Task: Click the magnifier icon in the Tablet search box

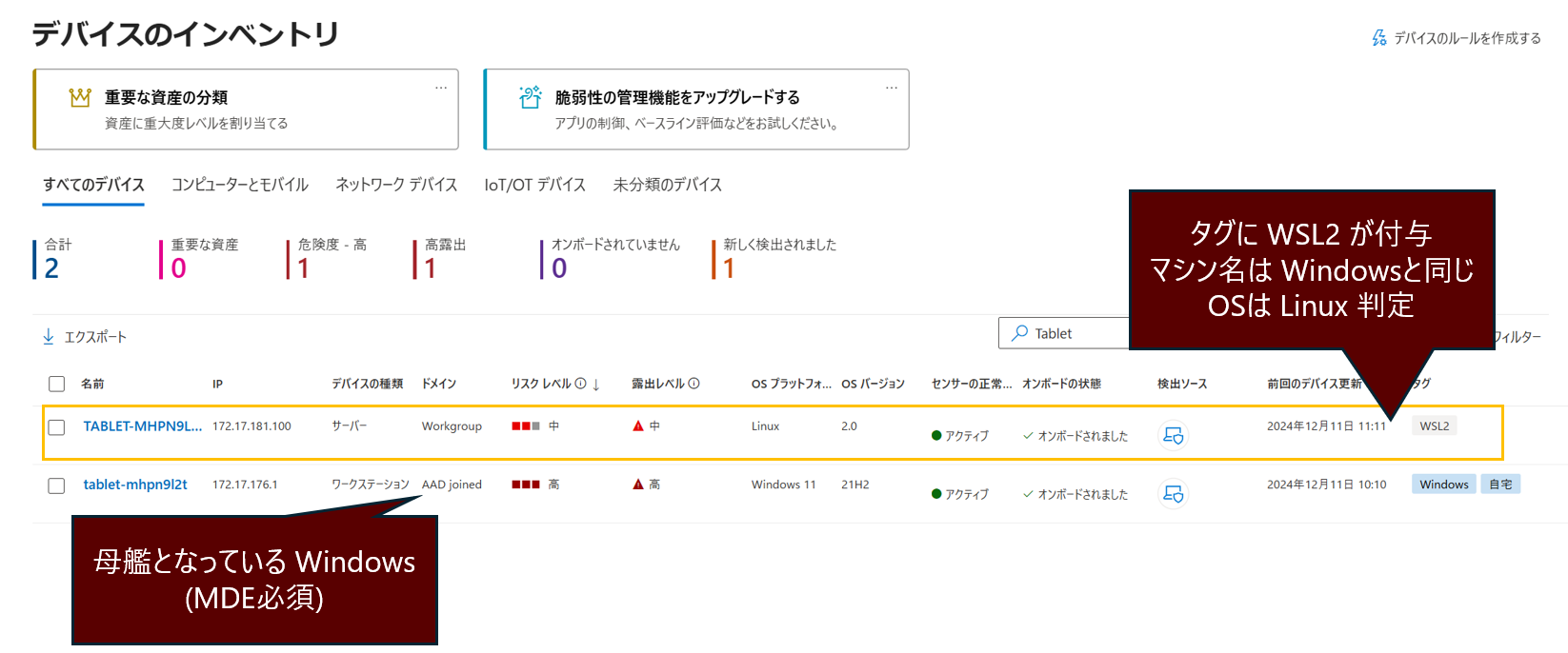Action: 1019,333
